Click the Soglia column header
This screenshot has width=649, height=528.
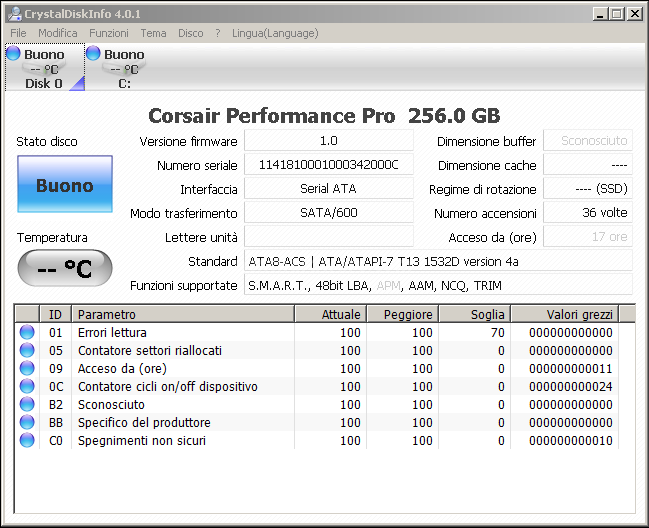tap(474, 314)
